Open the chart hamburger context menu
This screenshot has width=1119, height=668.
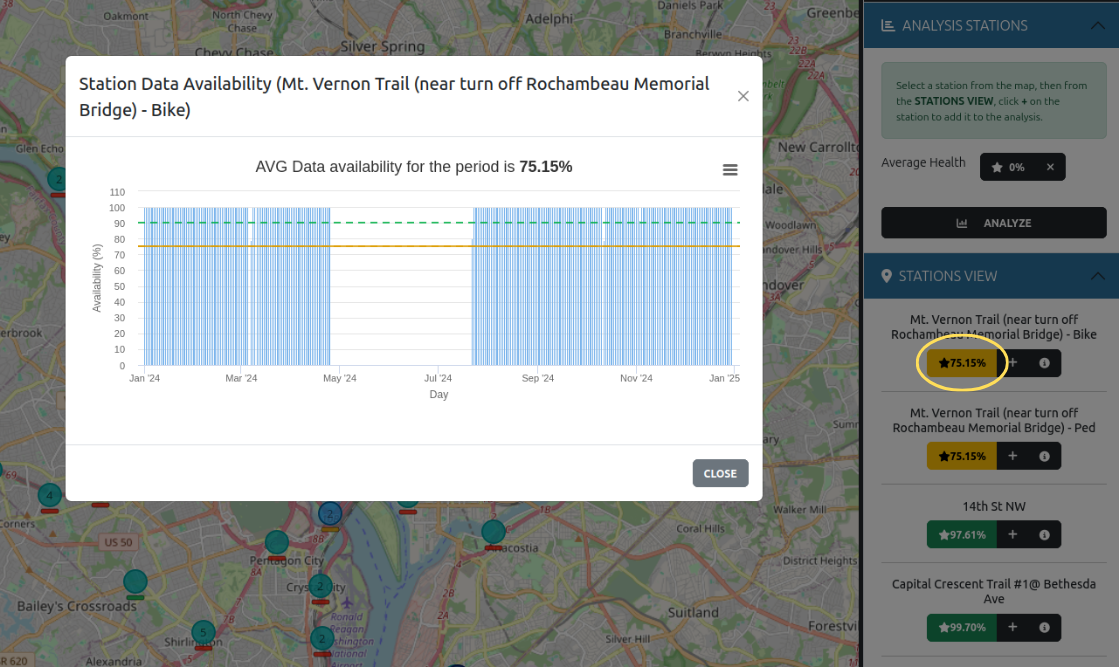tap(730, 170)
